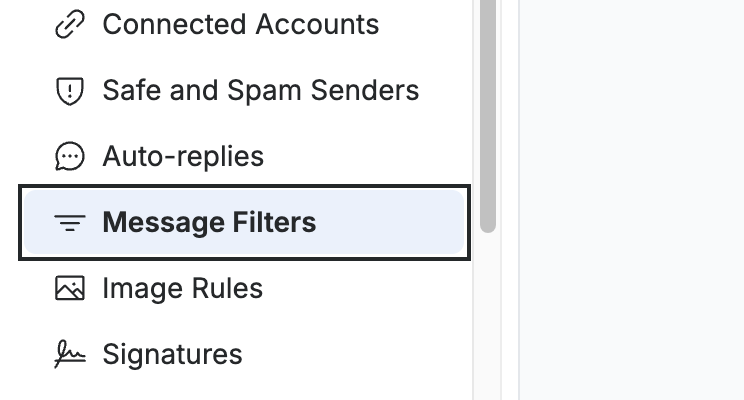Open the Signatures settings page
This screenshot has height=400, width=744.
coord(172,354)
